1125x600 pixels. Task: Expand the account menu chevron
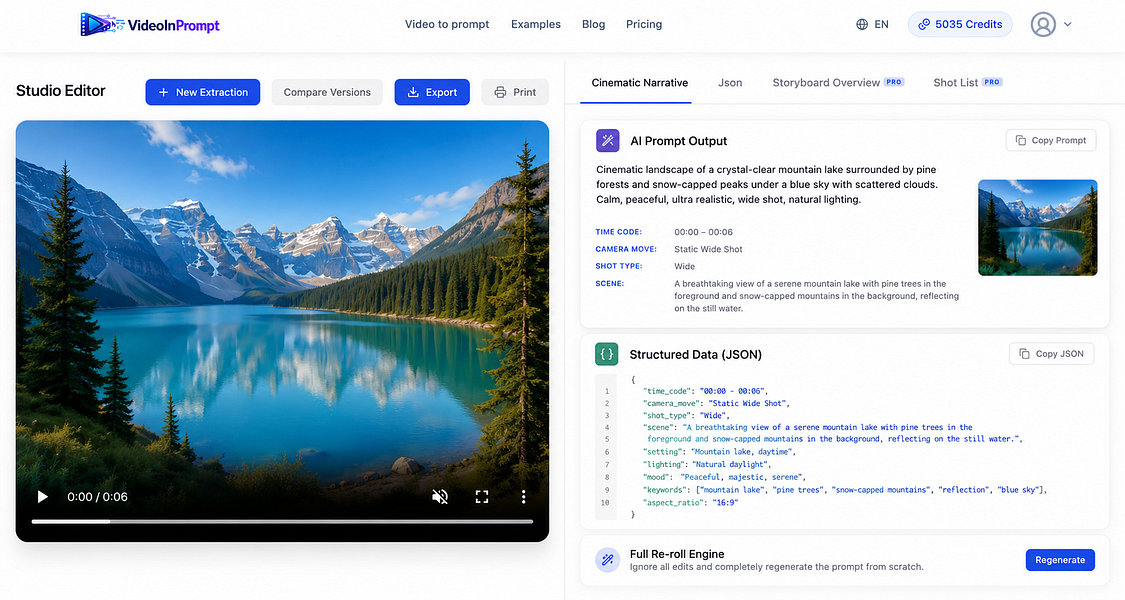1068,24
